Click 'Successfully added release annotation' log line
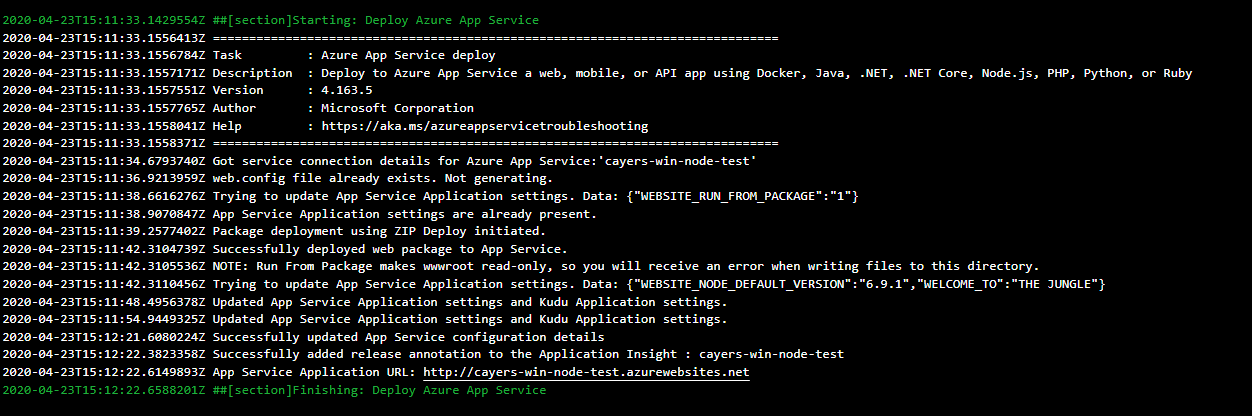This screenshot has height=416, width=1252. click(x=423, y=355)
